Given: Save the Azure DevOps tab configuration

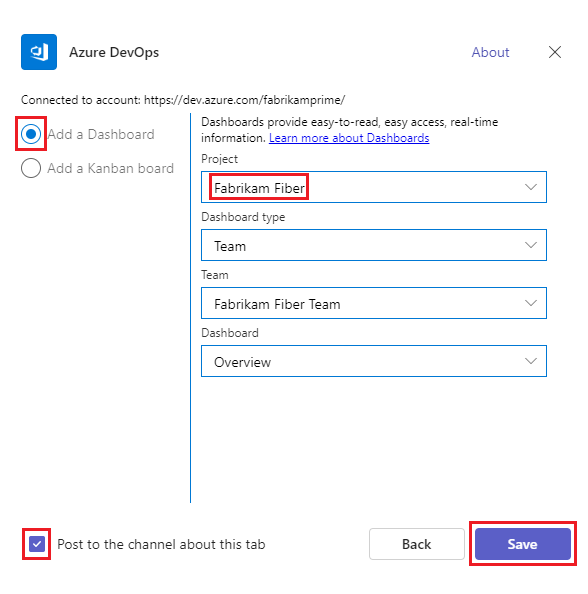Looking at the screenshot, I should (522, 544).
